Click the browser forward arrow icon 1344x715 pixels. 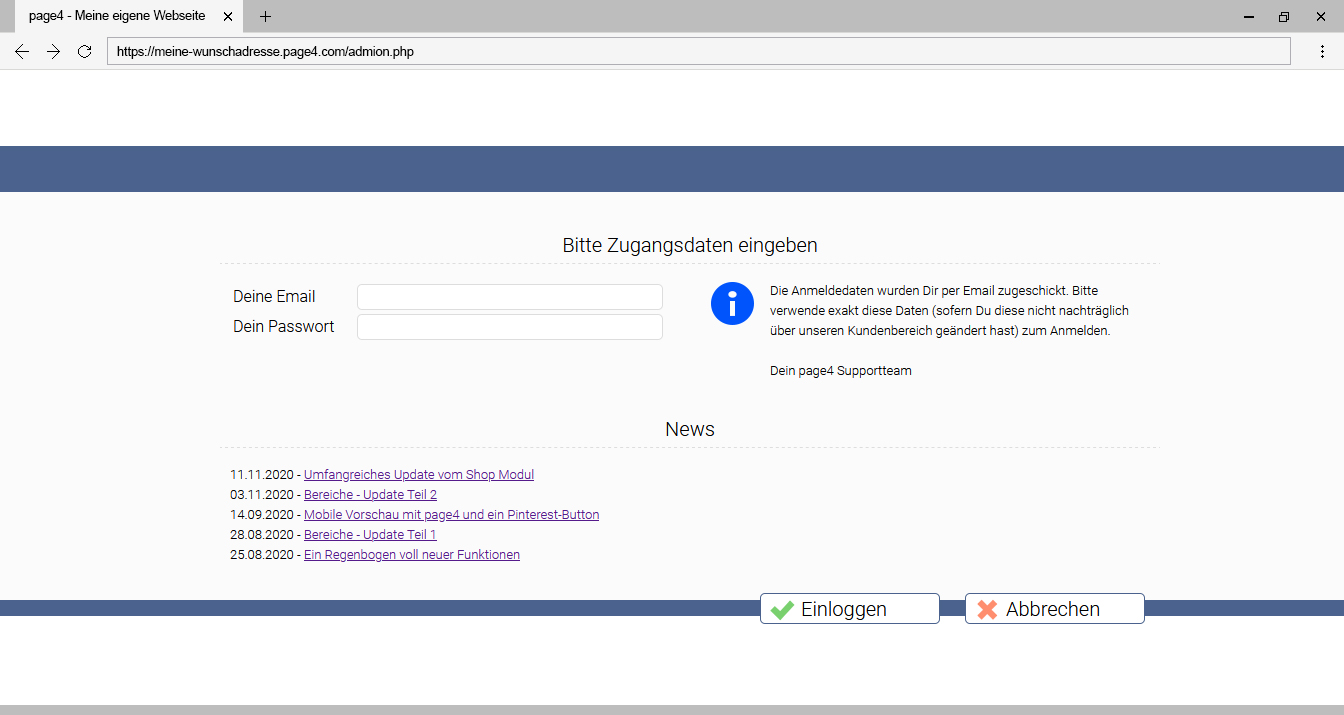coord(54,51)
